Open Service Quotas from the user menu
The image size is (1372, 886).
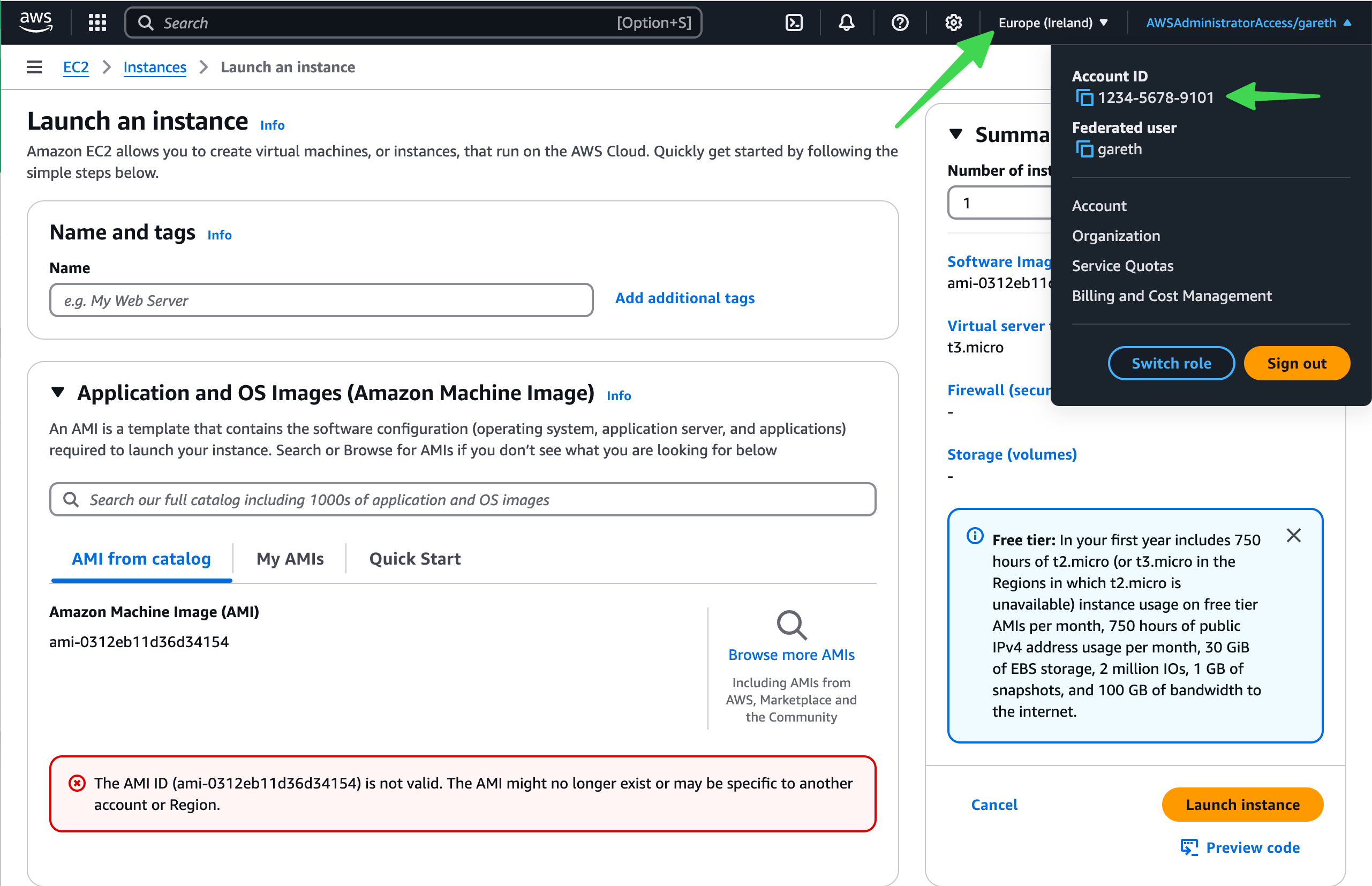1122,266
